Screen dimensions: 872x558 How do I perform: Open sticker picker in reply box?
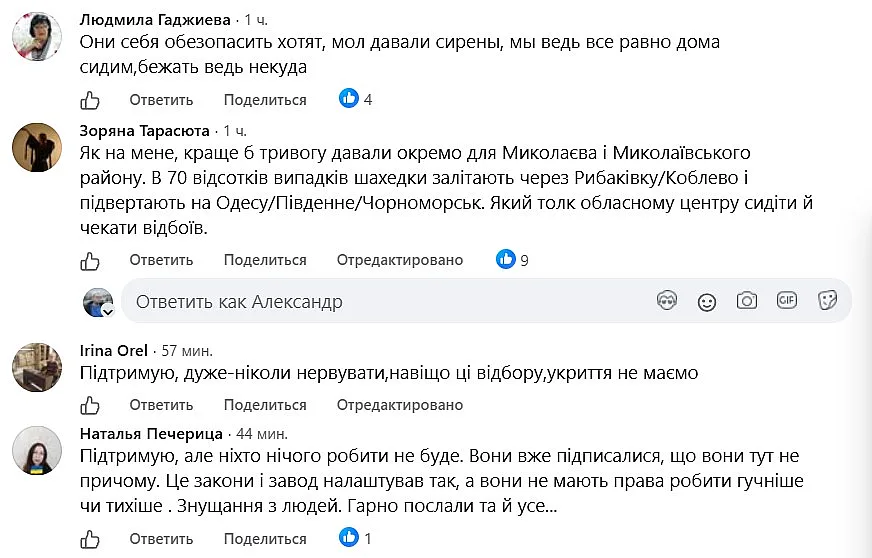point(828,301)
